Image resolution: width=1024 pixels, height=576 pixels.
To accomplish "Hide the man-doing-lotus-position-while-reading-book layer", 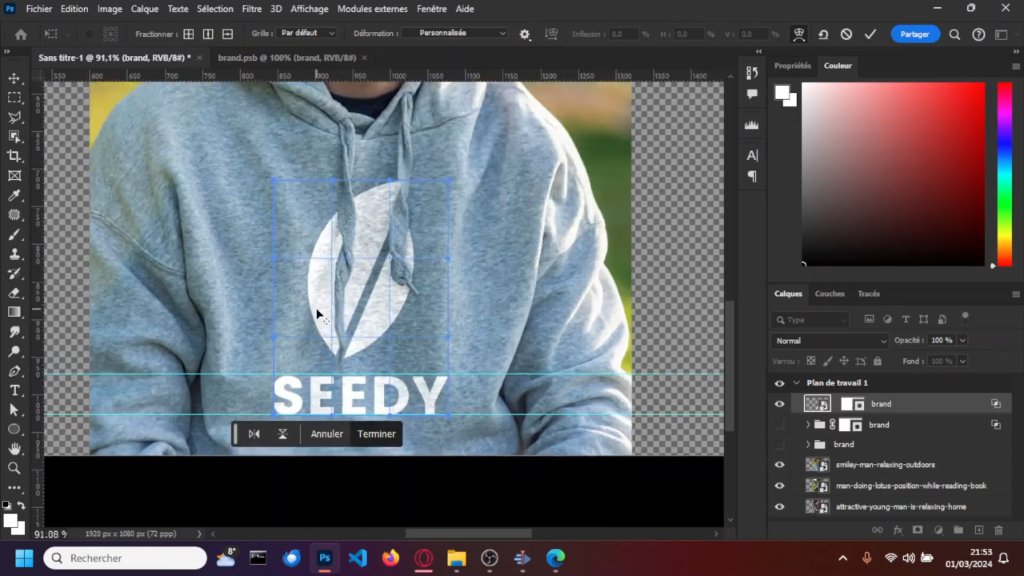I will click(x=779, y=486).
